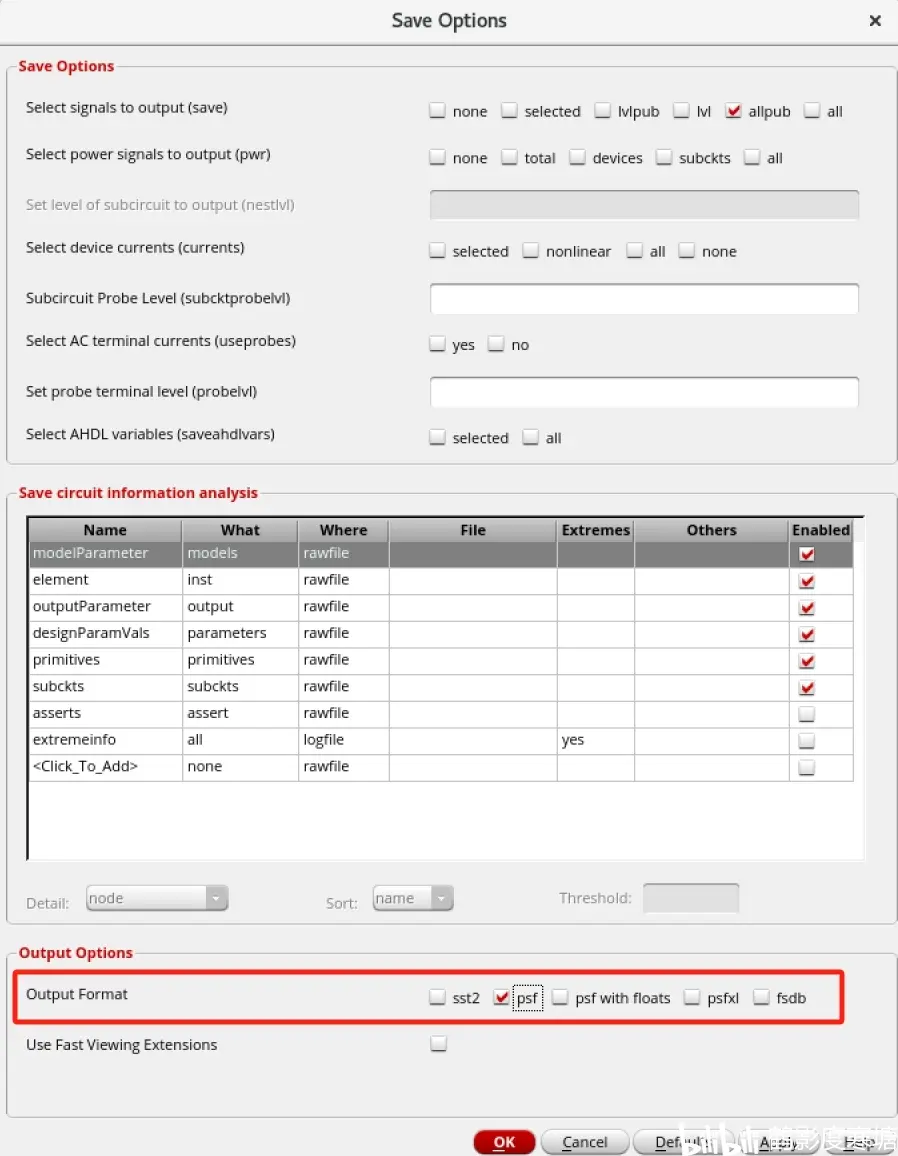The width and height of the screenshot is (898, 1156).
Task: Check 'devices' for power signals
Action: pyautogui.click(x=577, y=157)
